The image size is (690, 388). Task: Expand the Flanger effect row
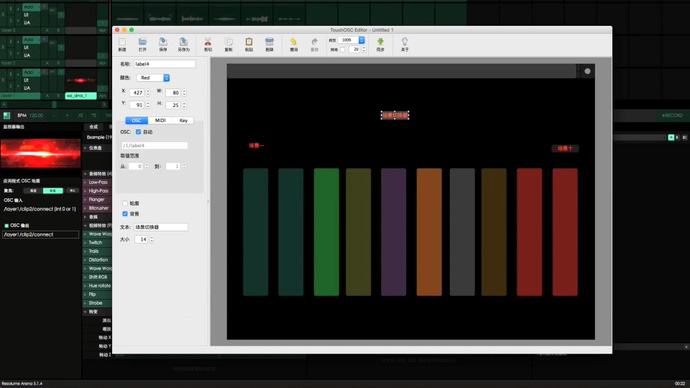click(85, 200)
